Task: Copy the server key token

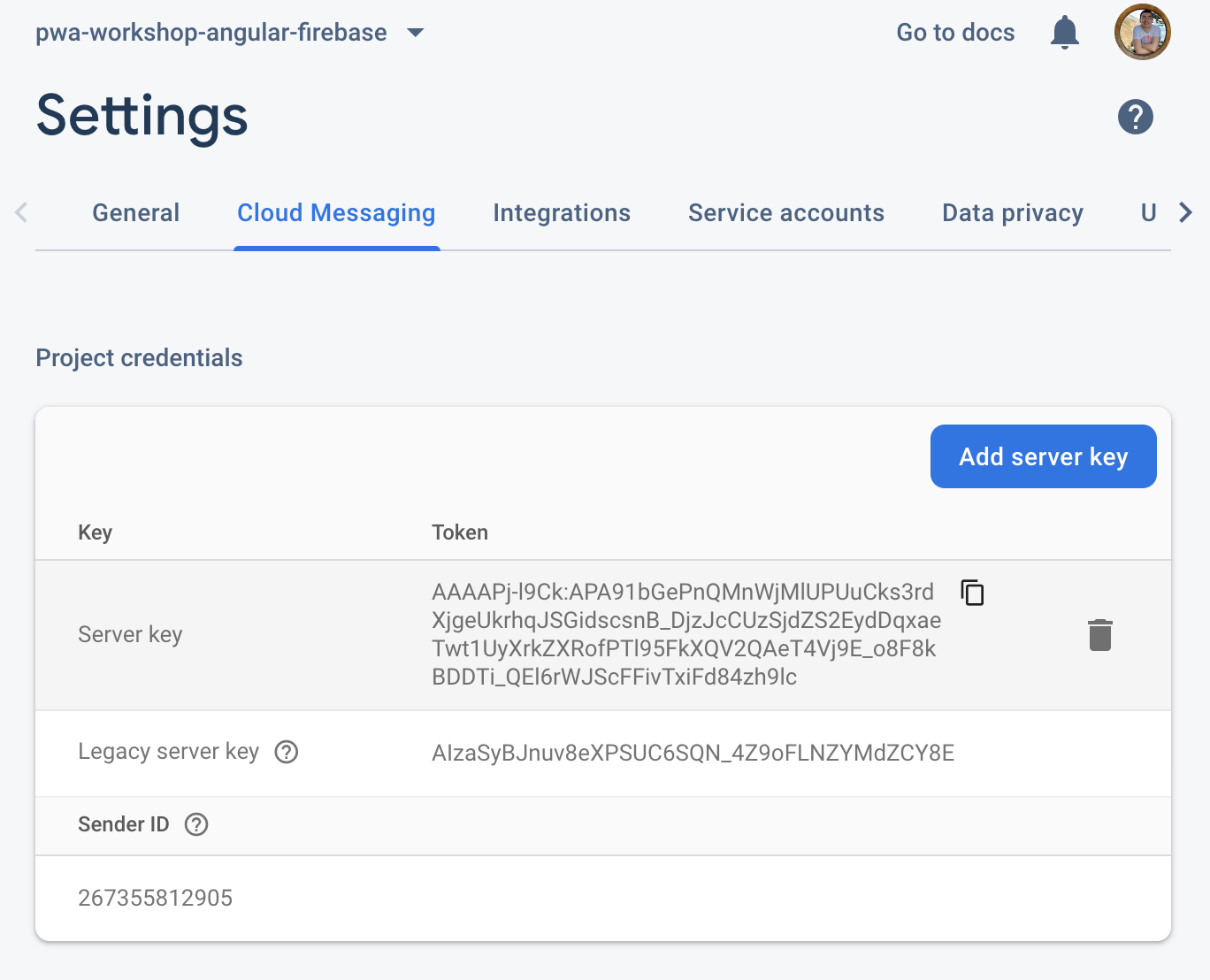Action: (973, 593)
